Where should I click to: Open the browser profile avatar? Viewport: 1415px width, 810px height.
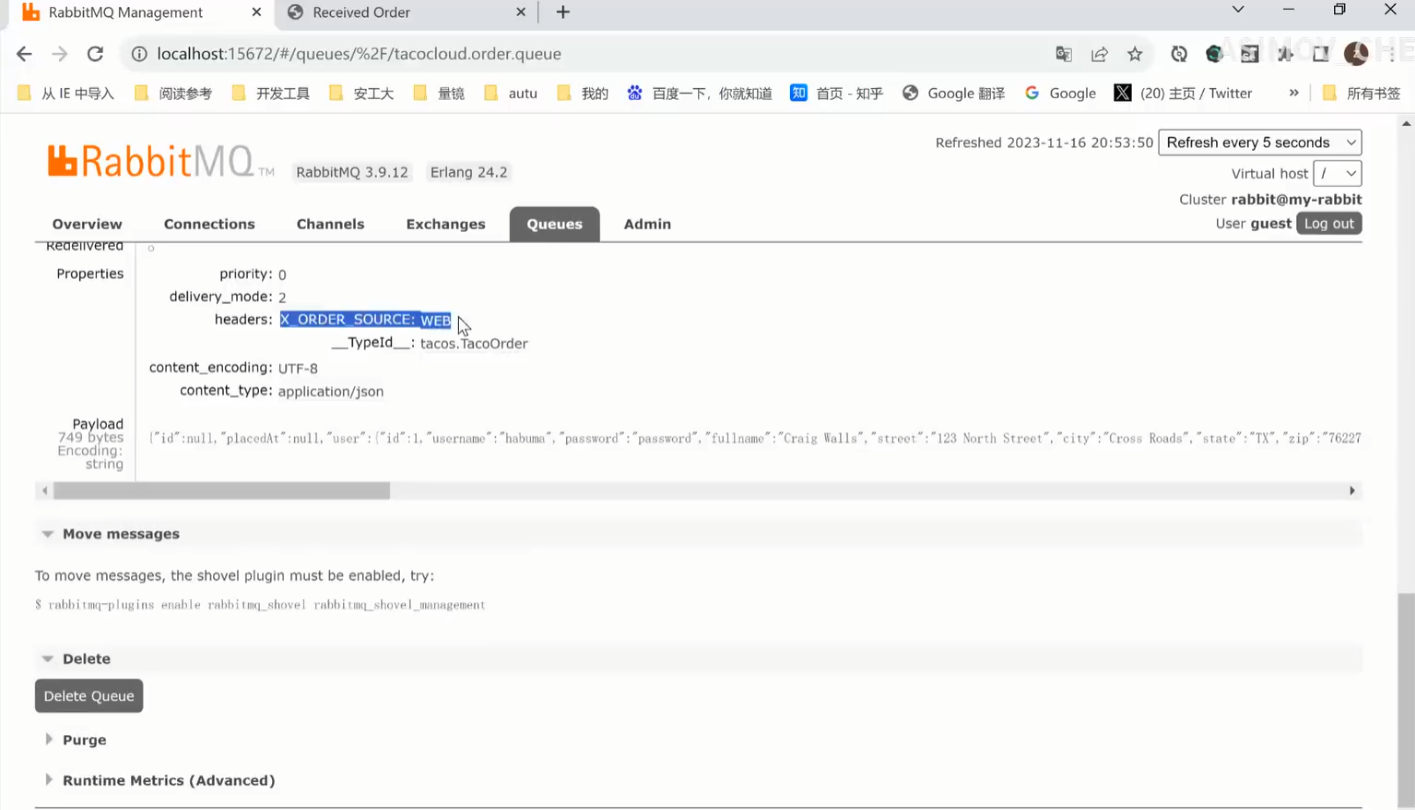click(1355, 54)
